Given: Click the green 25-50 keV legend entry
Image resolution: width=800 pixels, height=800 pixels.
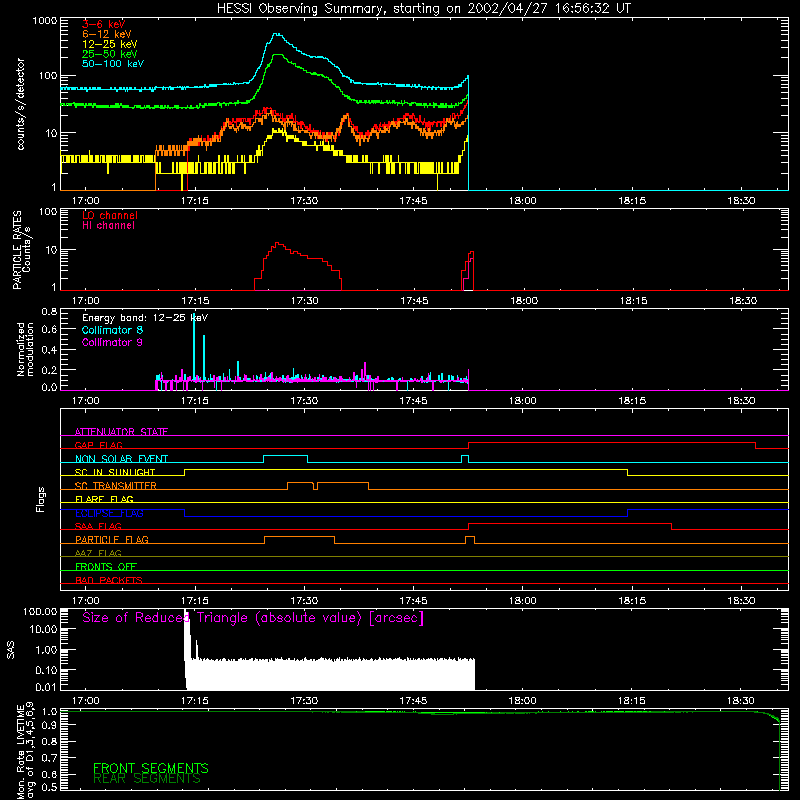Looking at the screenshot, I should pos(109,54).
